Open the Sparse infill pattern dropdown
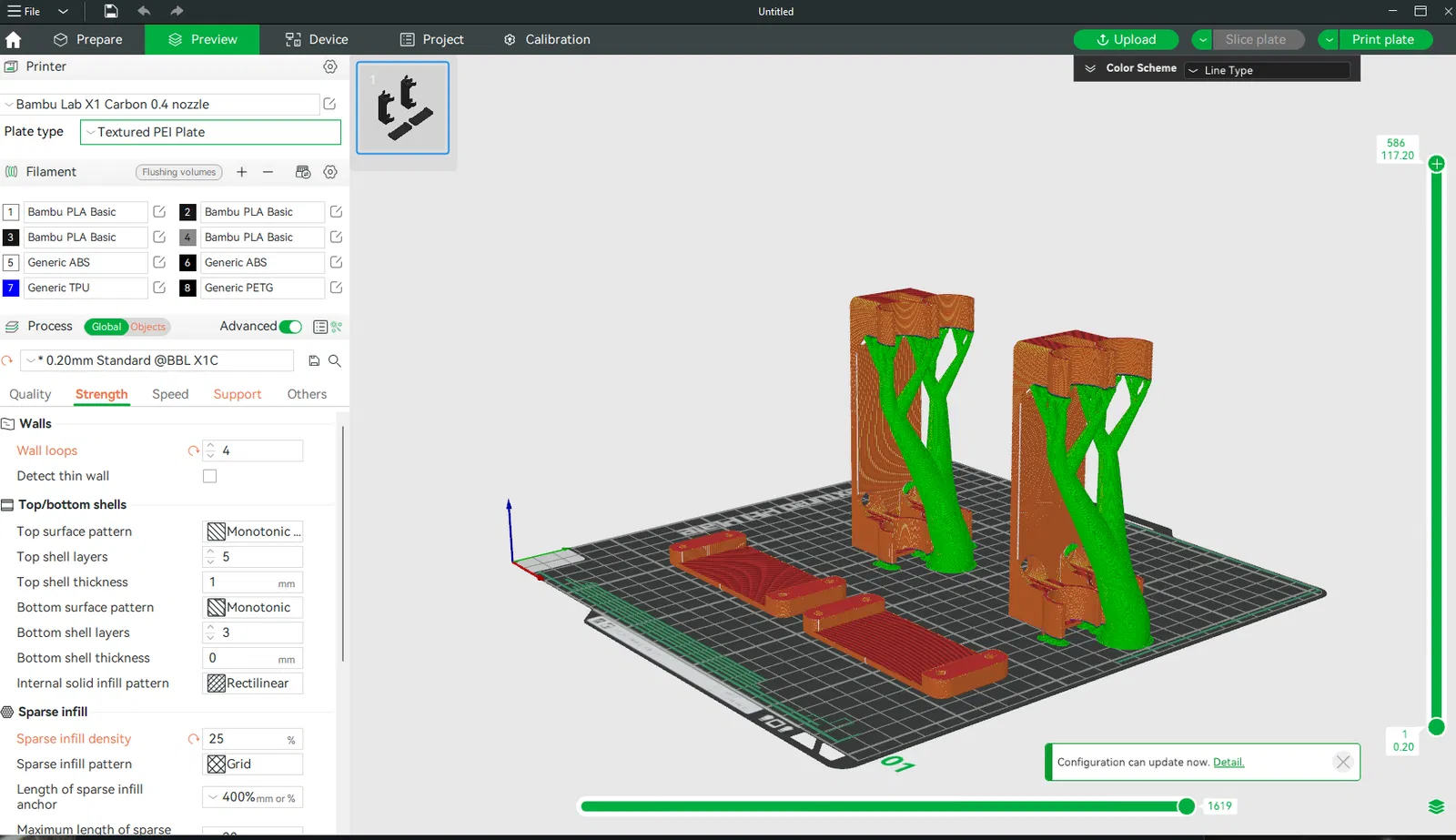This screenshot has height=840, width=1456. coord(253,764)
